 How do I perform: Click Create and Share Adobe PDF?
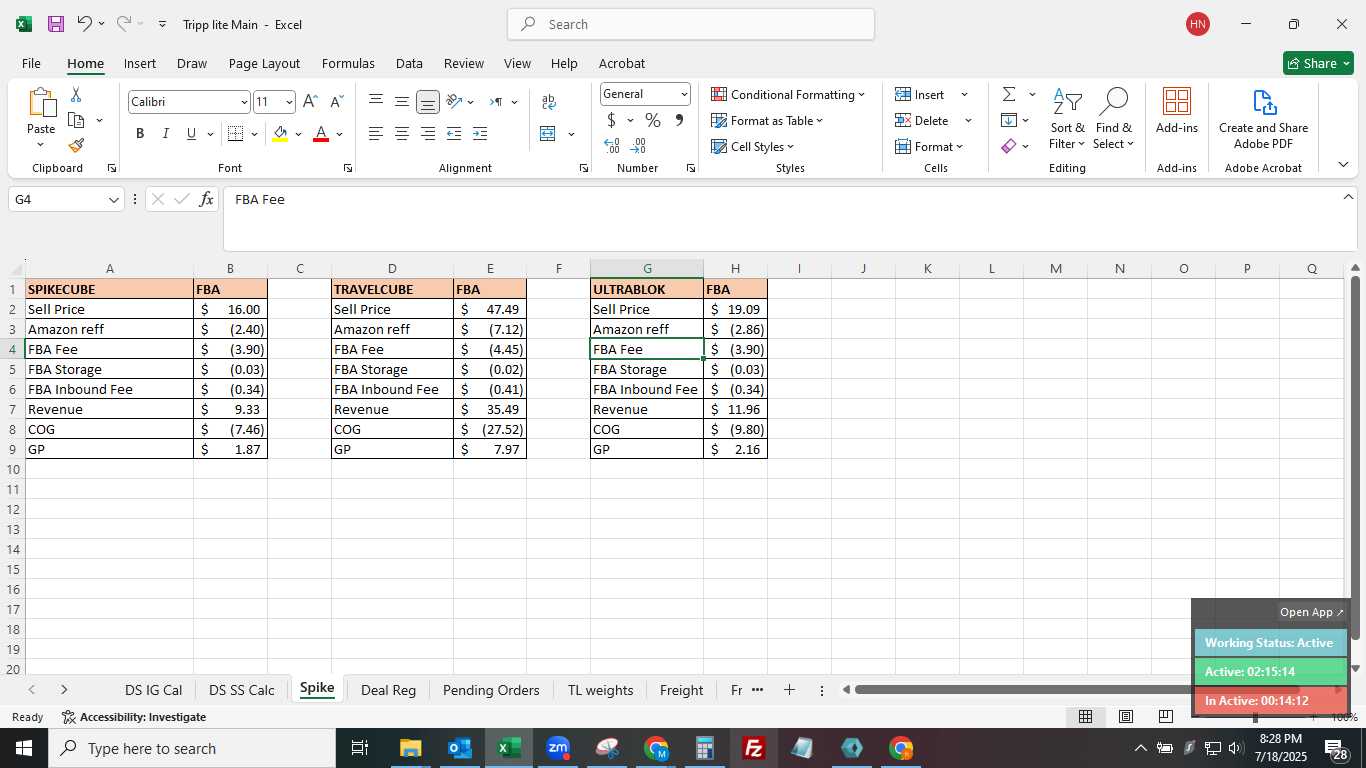[x=1264, y=119]
